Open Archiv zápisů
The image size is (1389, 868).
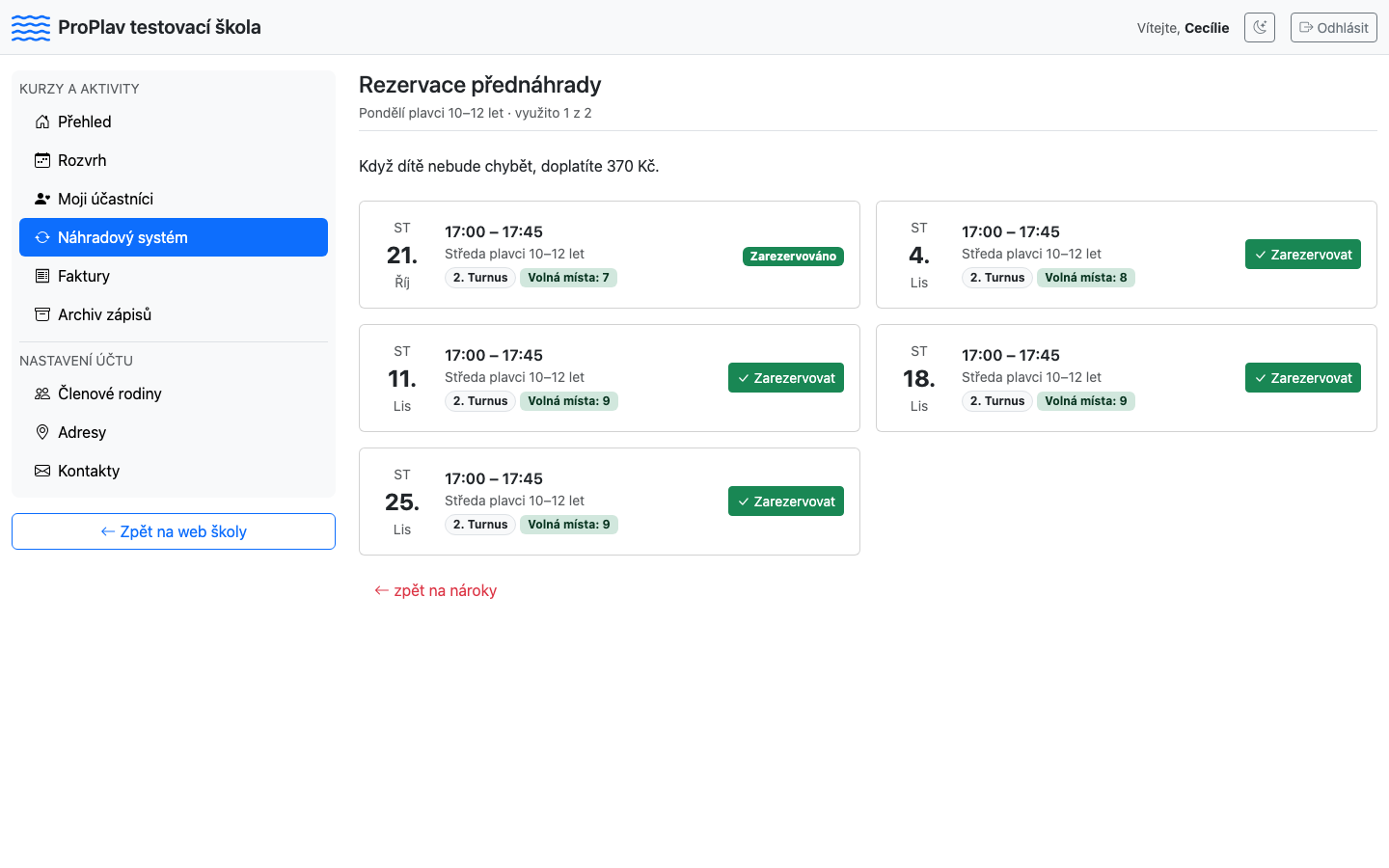coord(174,314)
